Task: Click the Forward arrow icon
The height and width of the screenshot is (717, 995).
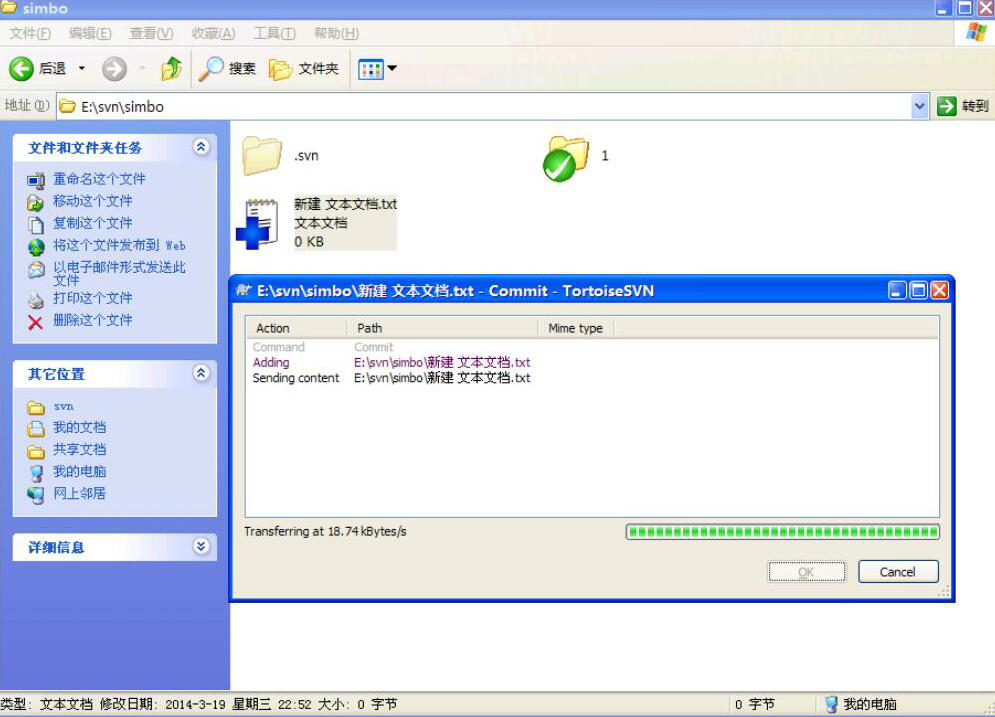Action: [x=114, y=69]
